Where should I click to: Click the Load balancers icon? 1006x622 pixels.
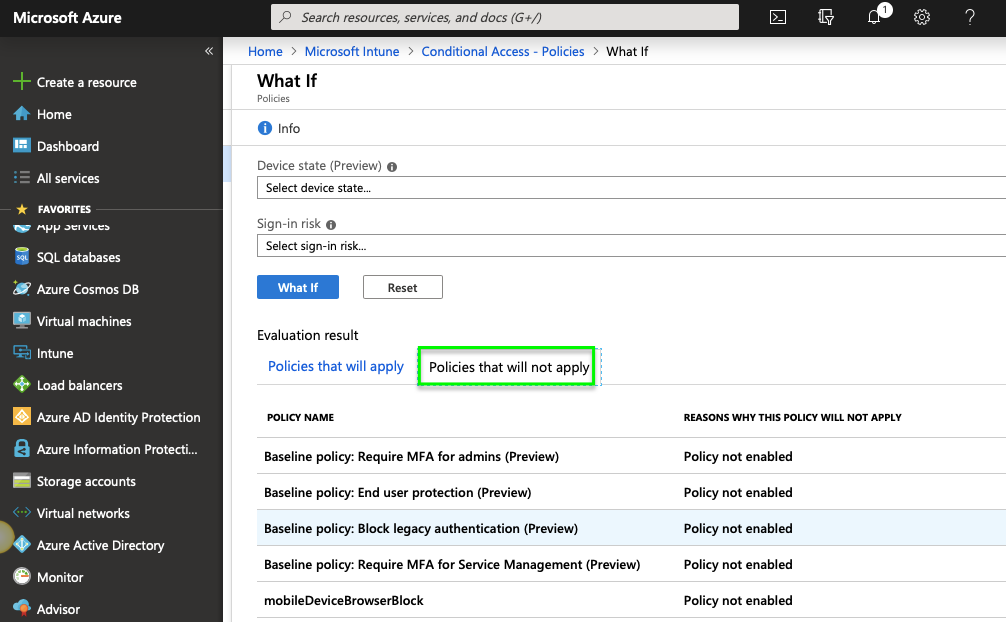click(22, 384)
